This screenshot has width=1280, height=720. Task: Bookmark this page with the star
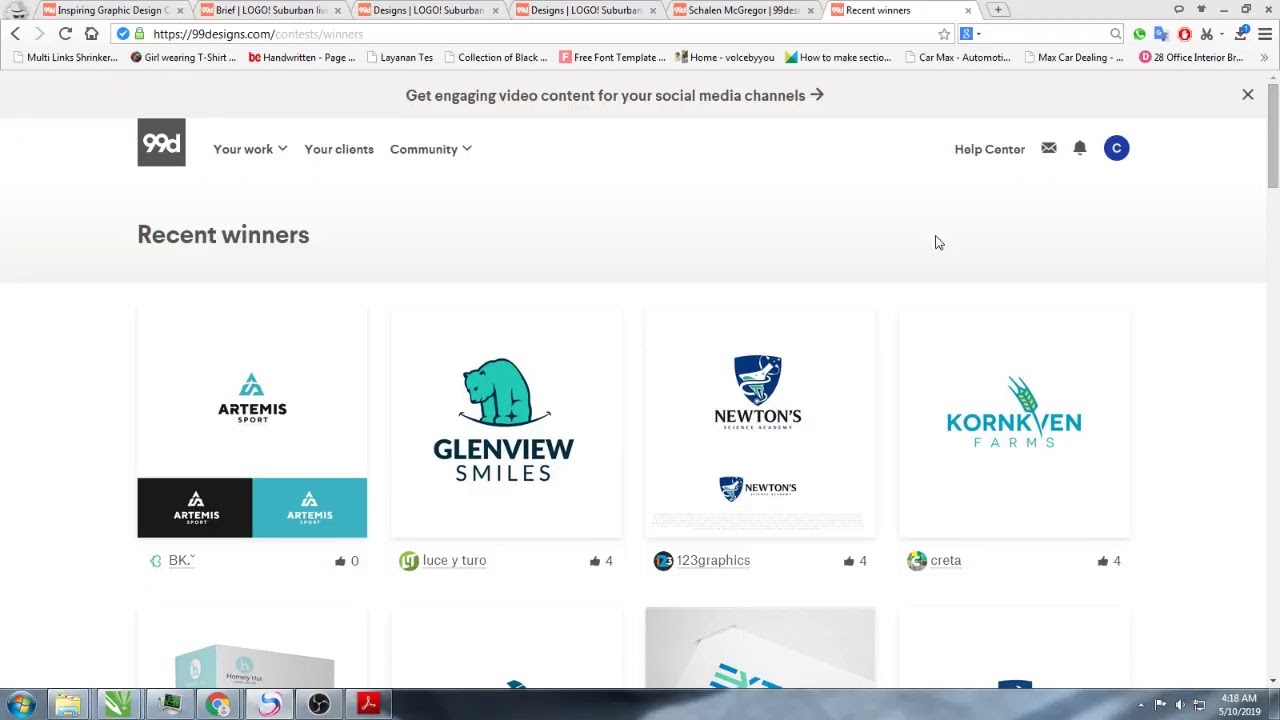pos(944,34)
